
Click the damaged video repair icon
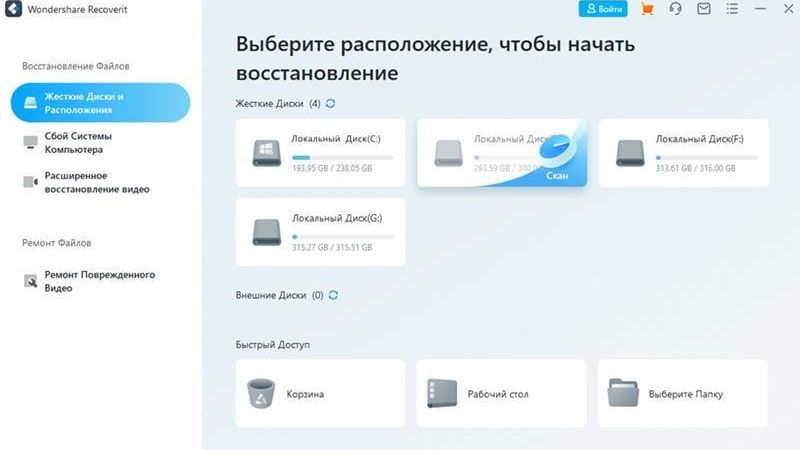tap(30, 281)
